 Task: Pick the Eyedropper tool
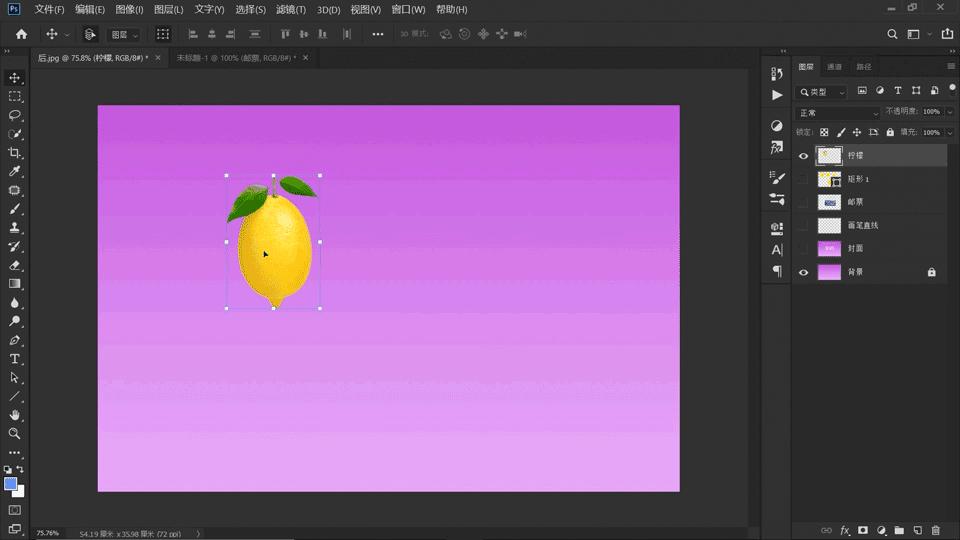coord(15,172)
